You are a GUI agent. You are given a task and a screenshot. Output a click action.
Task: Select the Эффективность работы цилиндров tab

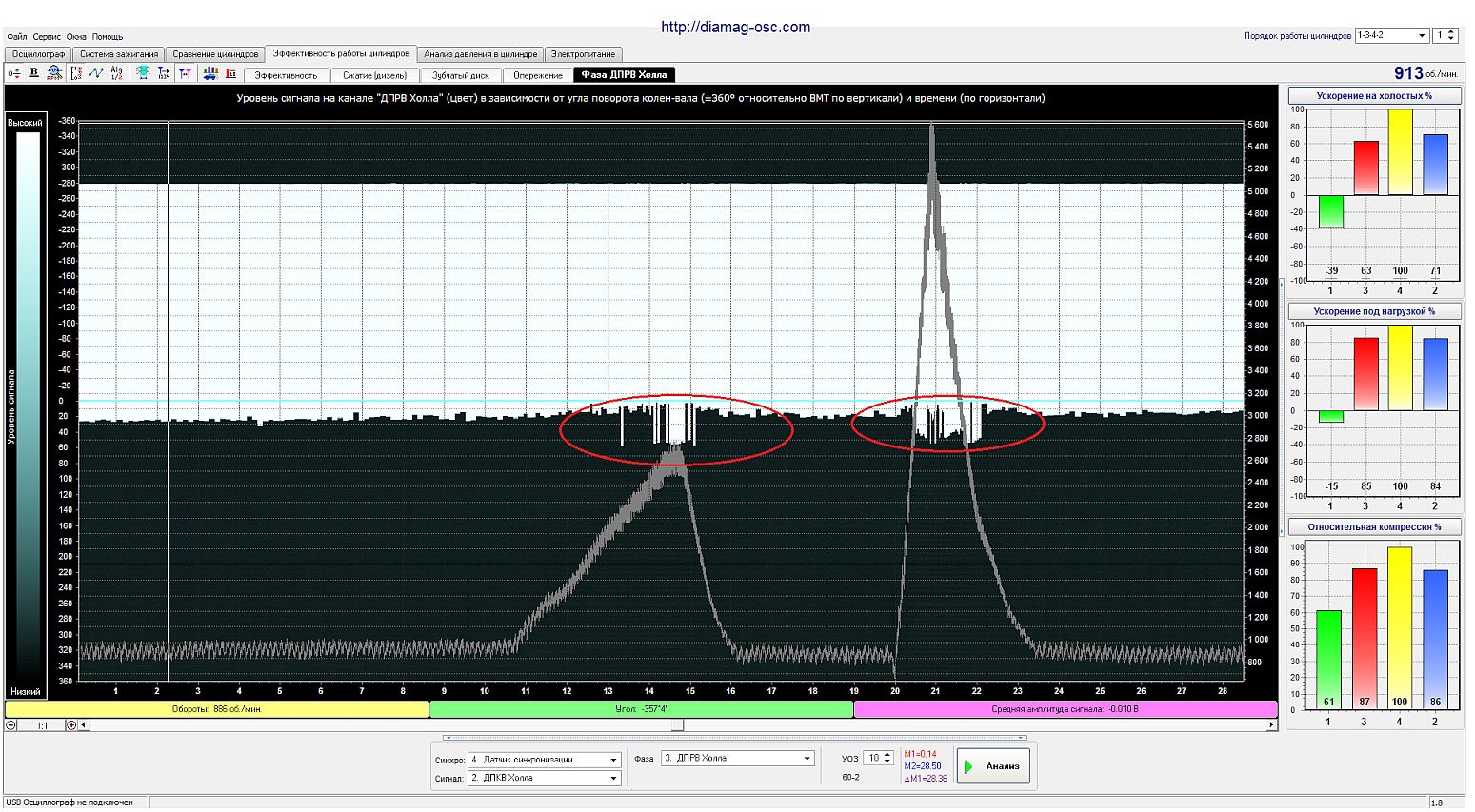point(341,53)
